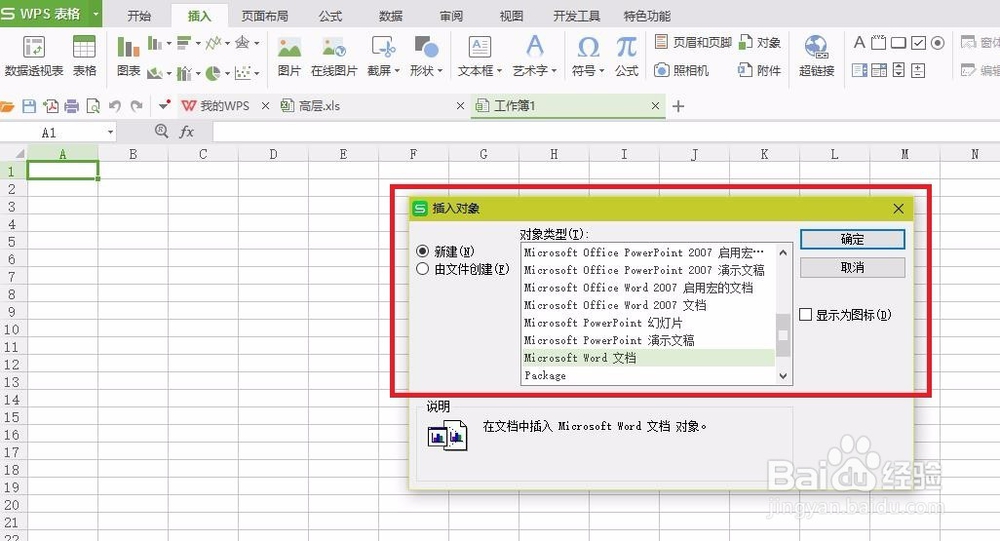Open the Name Box A1 dropdown arrow
Screen dimensions: 1000x541
110,132
